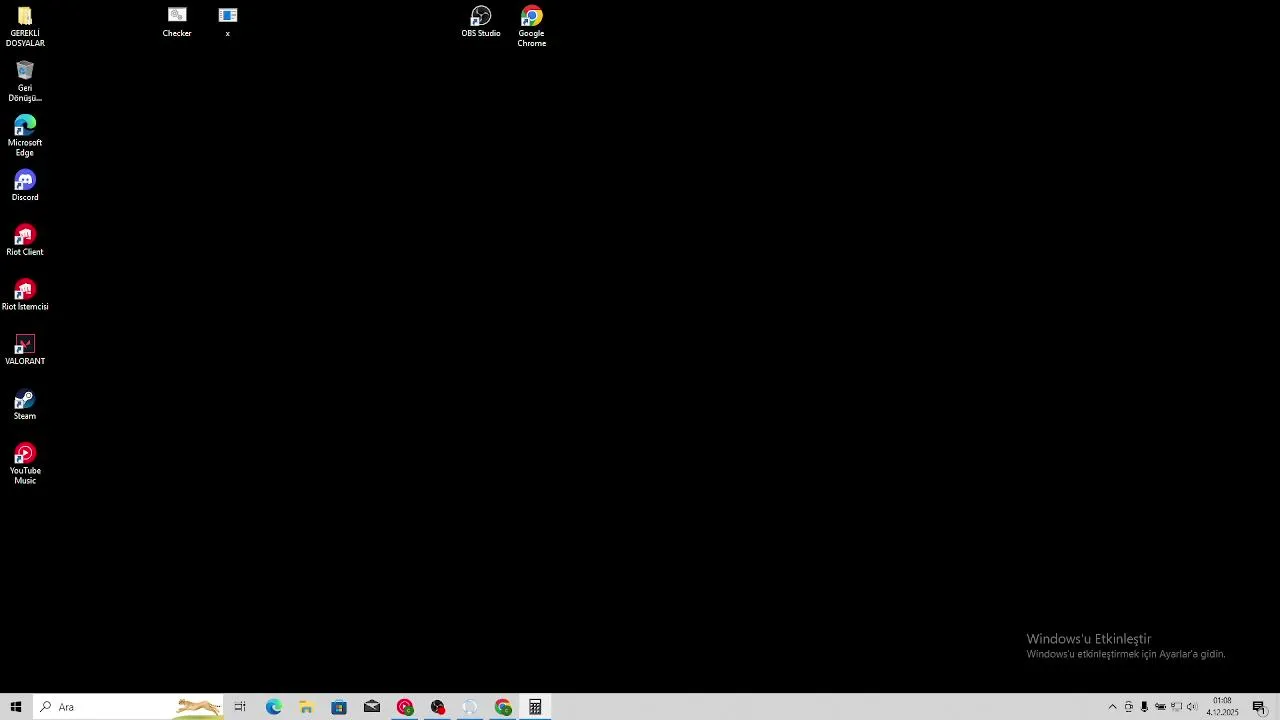Open Microsoft Store from the taskbar
Viewport: 1280px width, 720px height.
coord(339,707)
